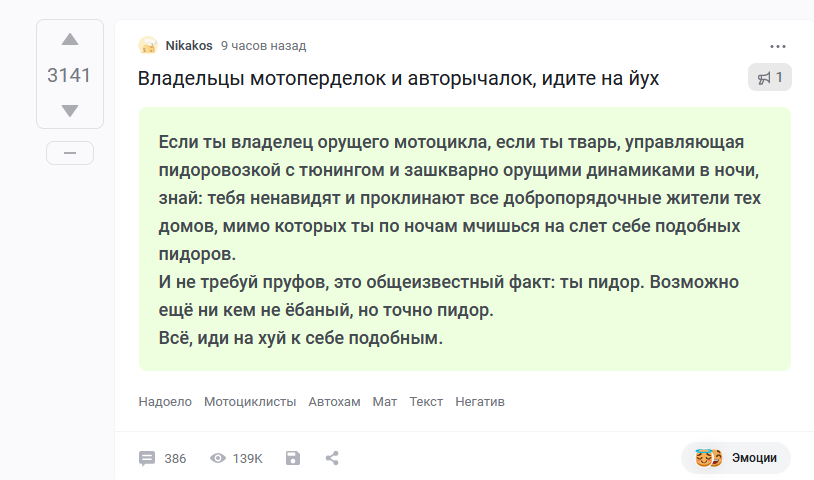Filter by the Мат tag
The height and width of the screenshot is (480, 814).
(x=385, y=402)
